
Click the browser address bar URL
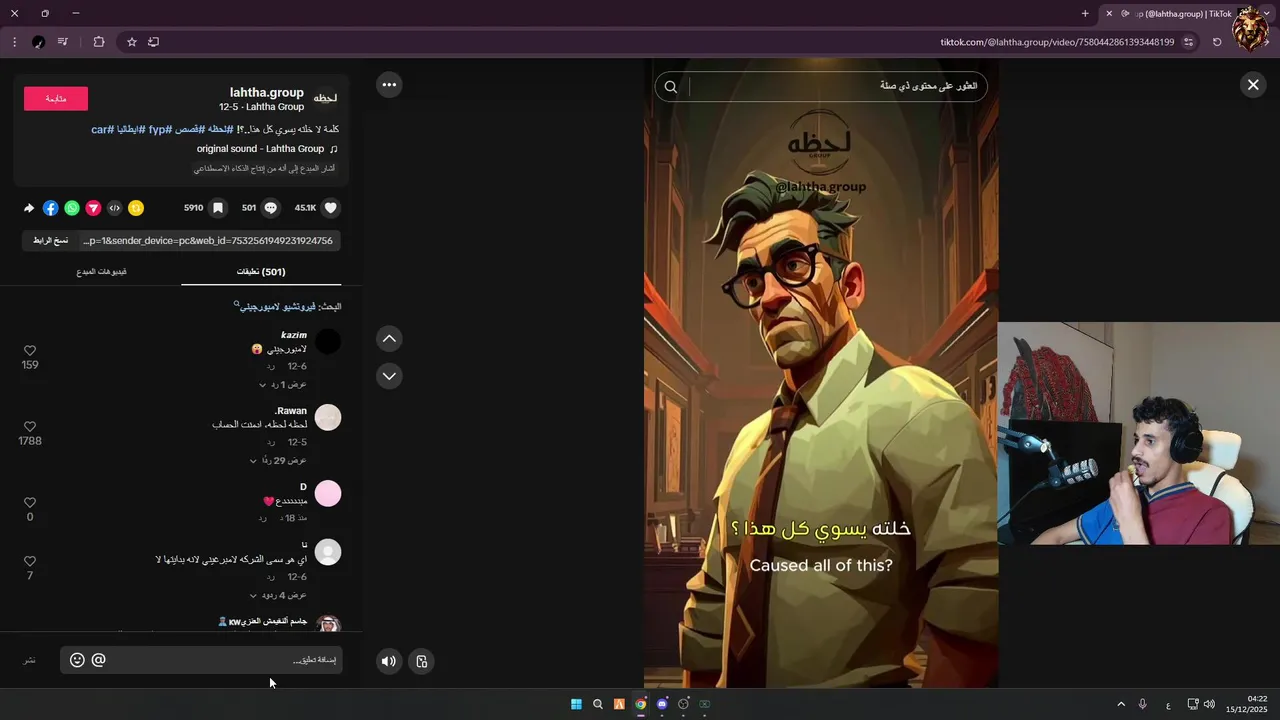[1057, 42]
